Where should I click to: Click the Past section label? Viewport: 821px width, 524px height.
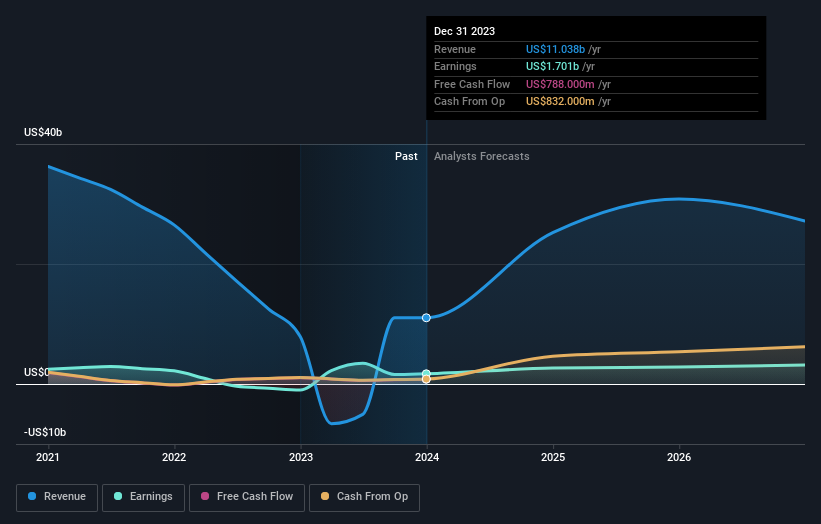click(406, 156)
